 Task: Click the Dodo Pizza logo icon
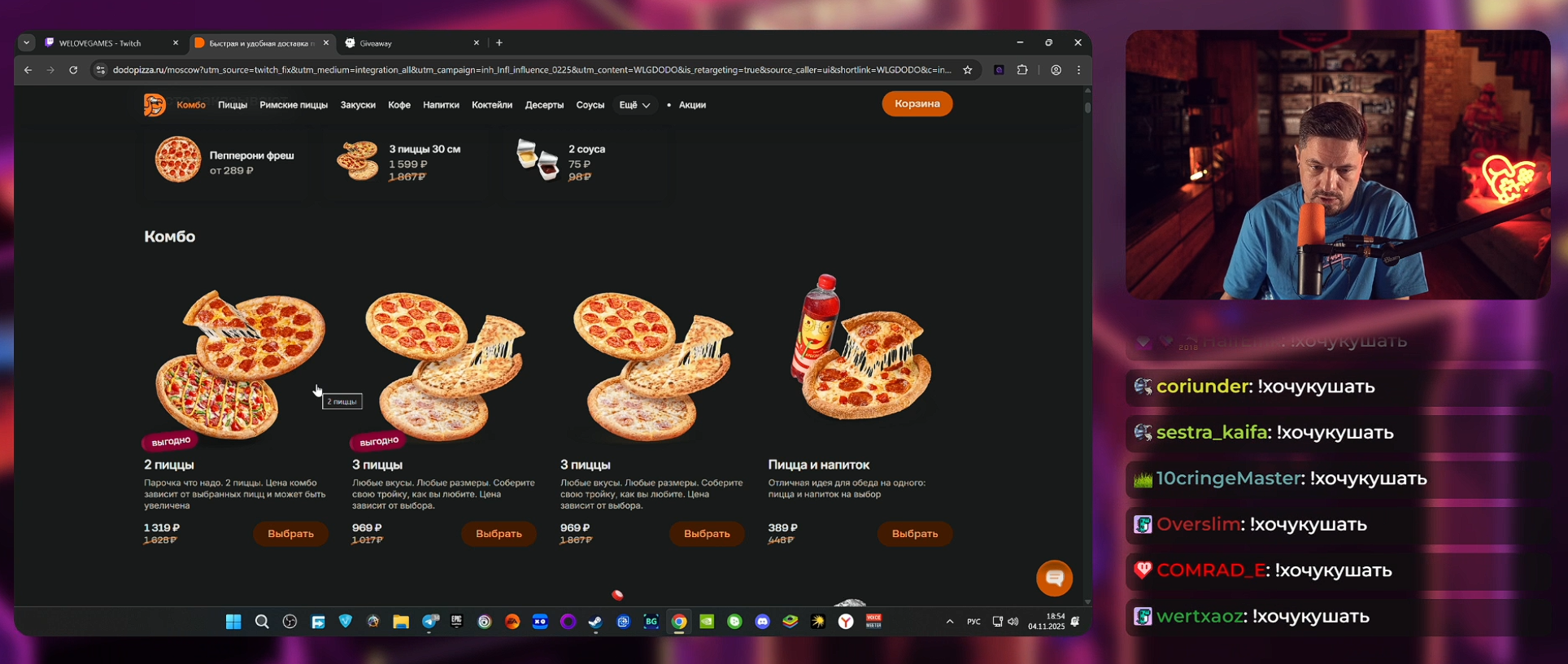point(155,105)
